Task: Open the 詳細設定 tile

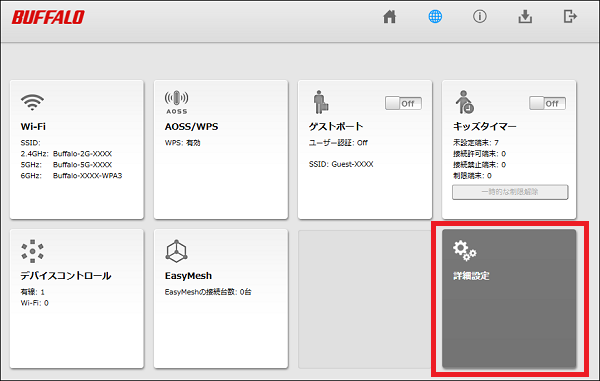Action: pos(509,299)
